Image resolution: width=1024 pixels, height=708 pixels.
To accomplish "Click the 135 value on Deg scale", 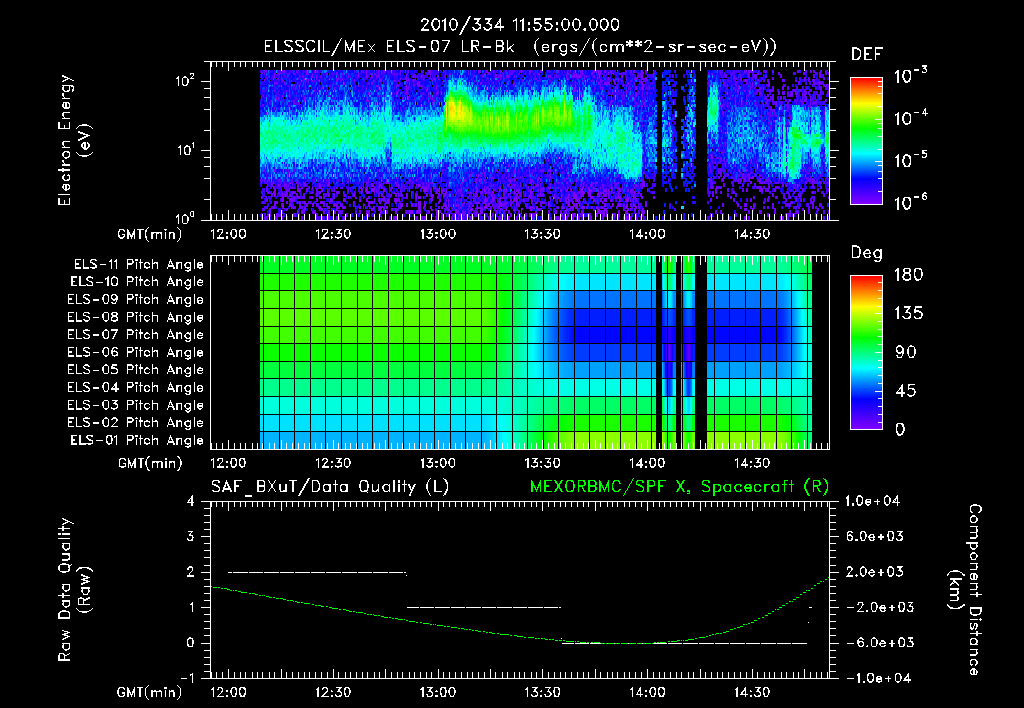I will [x=908, y=314].
